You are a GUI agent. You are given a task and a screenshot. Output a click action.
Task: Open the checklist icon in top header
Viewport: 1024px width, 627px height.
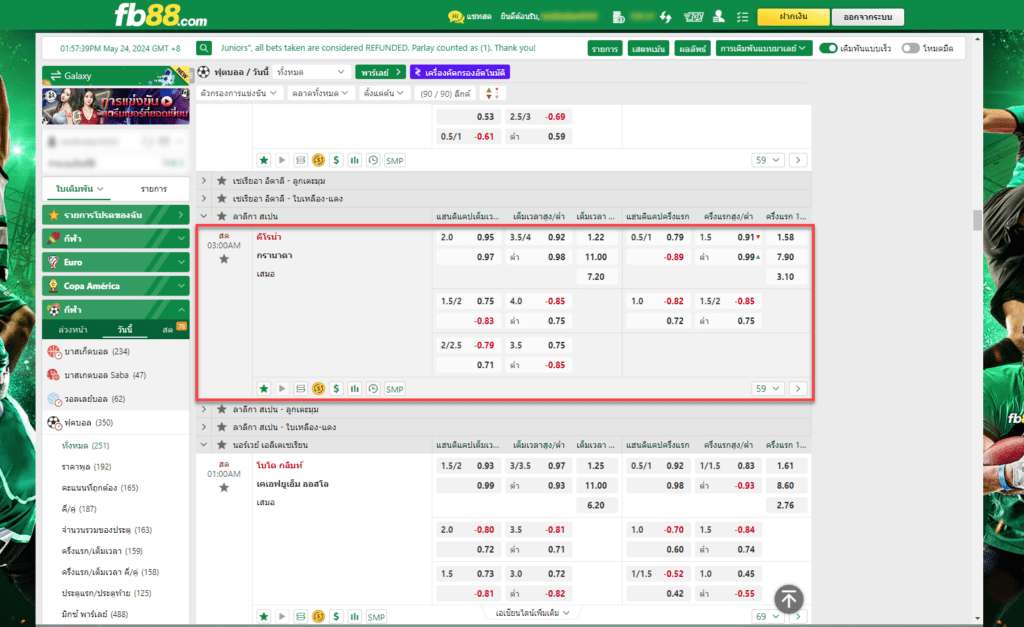[743, 17]
